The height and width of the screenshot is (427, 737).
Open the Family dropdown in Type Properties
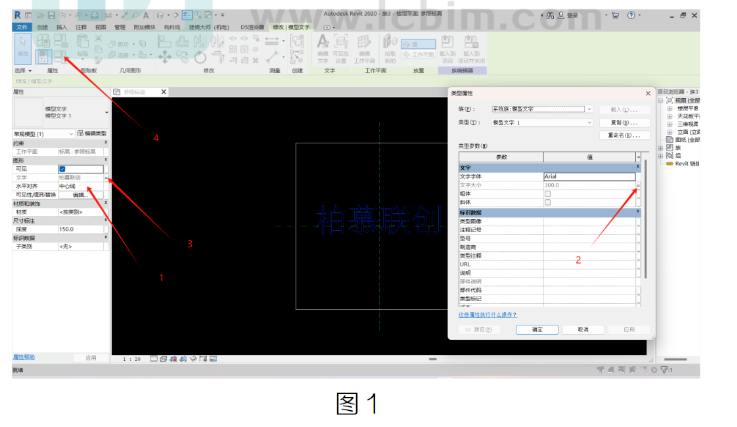pyautogui.click(x=589, y=109)
